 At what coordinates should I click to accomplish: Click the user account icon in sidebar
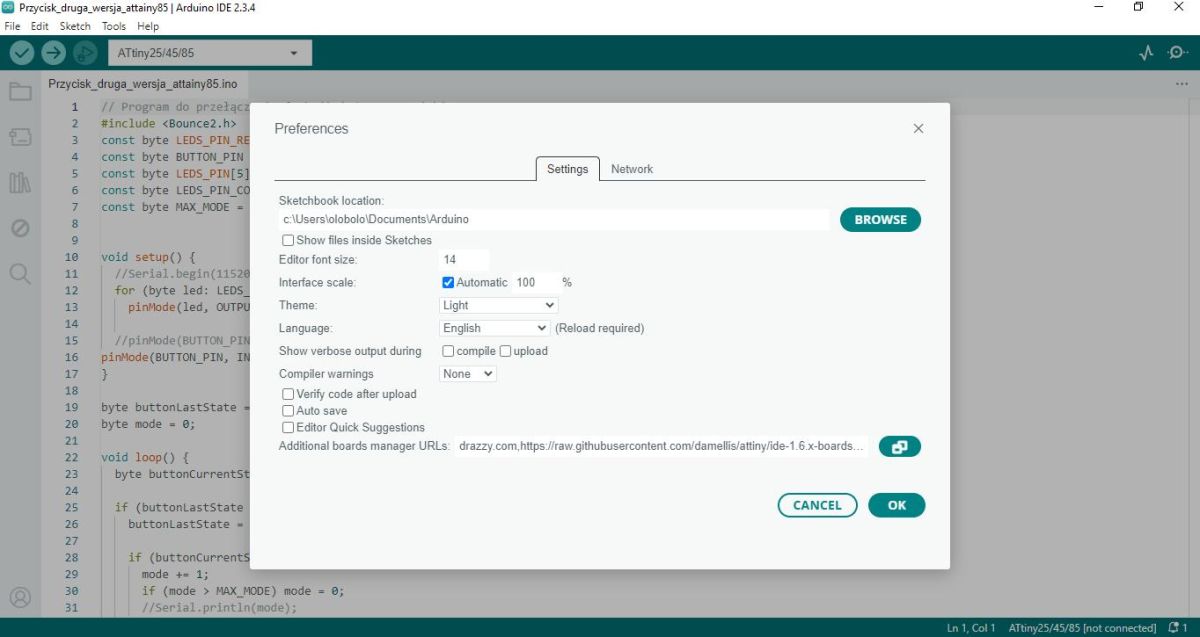[x=20, y=597]
